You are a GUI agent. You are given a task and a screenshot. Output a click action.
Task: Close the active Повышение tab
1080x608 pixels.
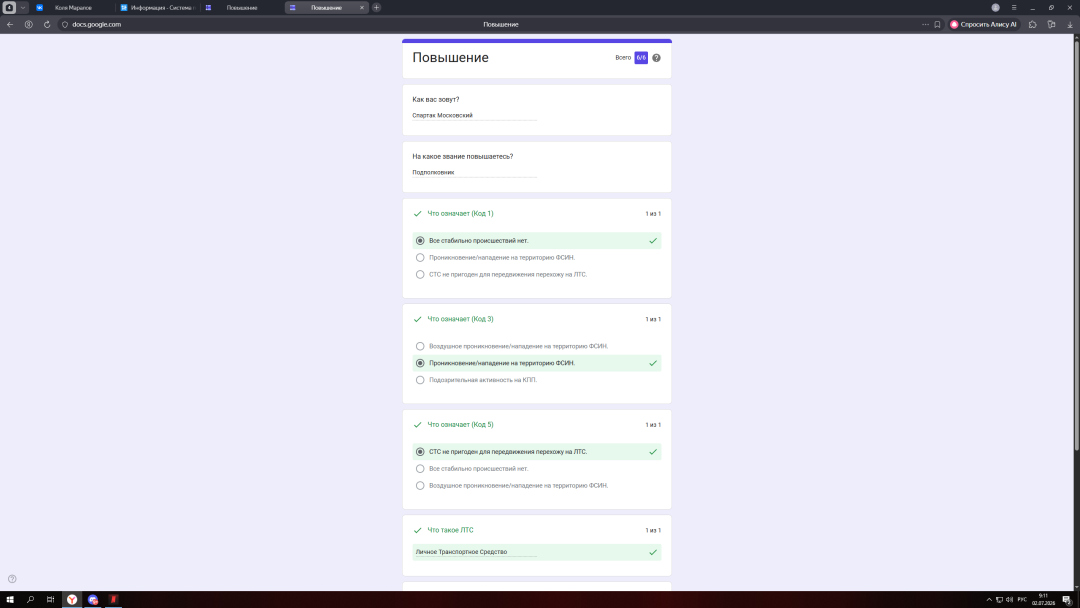[362, 8]
